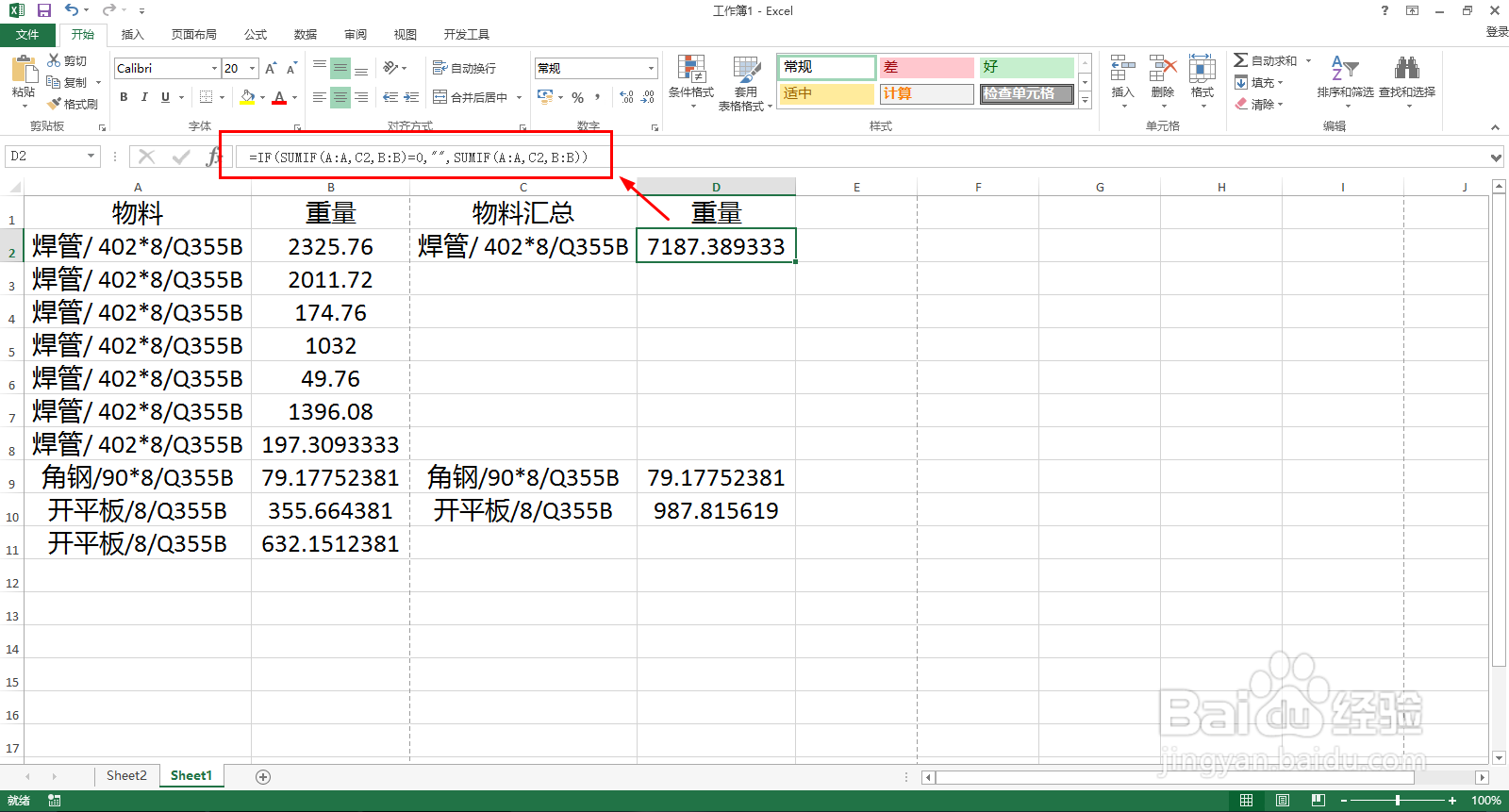The height and width of the screenshot is (812, 1509).
Task: Switch to the 插入 Insert tab
Action: [x=133, y=35]
